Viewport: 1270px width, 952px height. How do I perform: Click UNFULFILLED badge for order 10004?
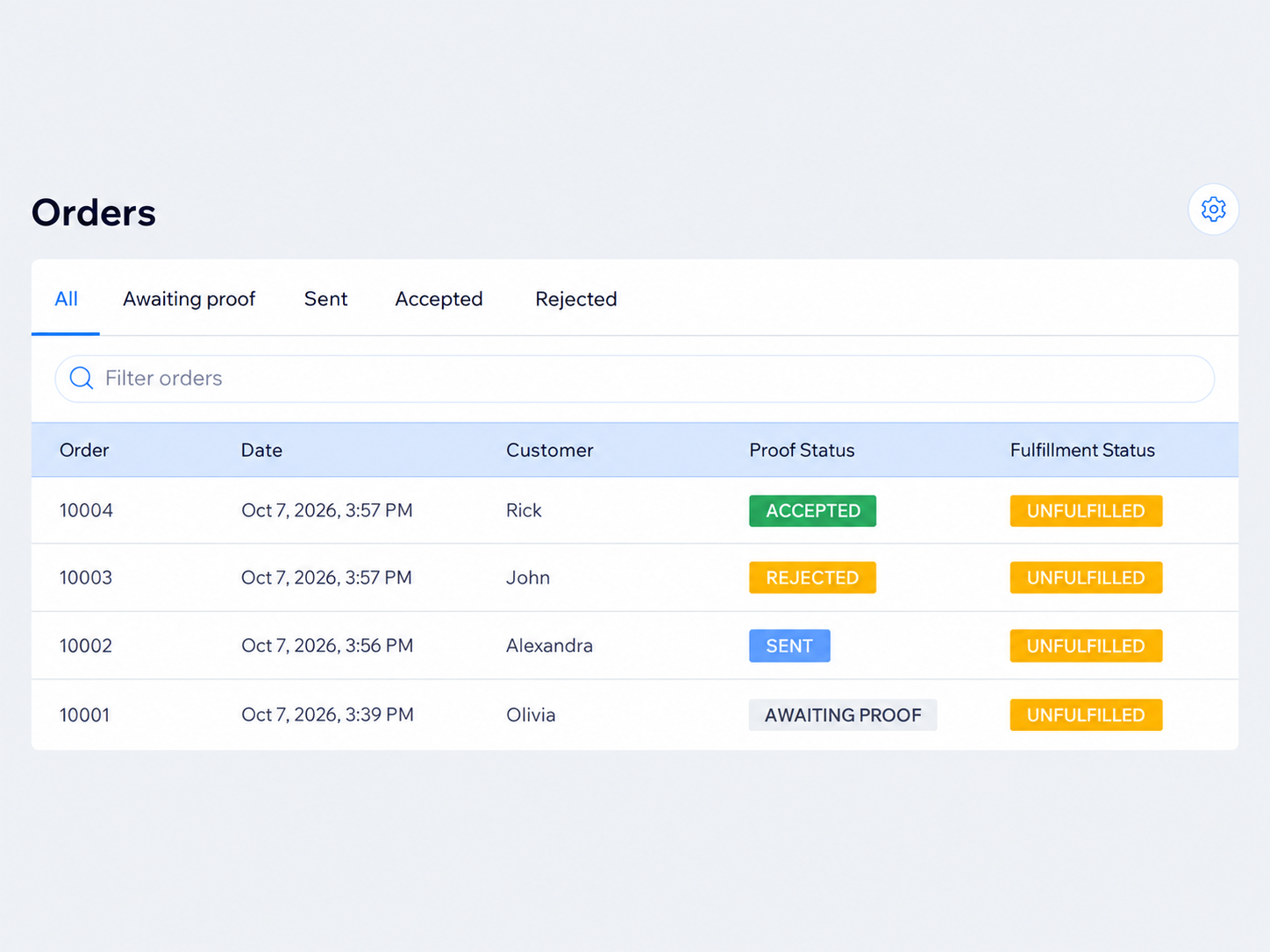pos(1086,511)
